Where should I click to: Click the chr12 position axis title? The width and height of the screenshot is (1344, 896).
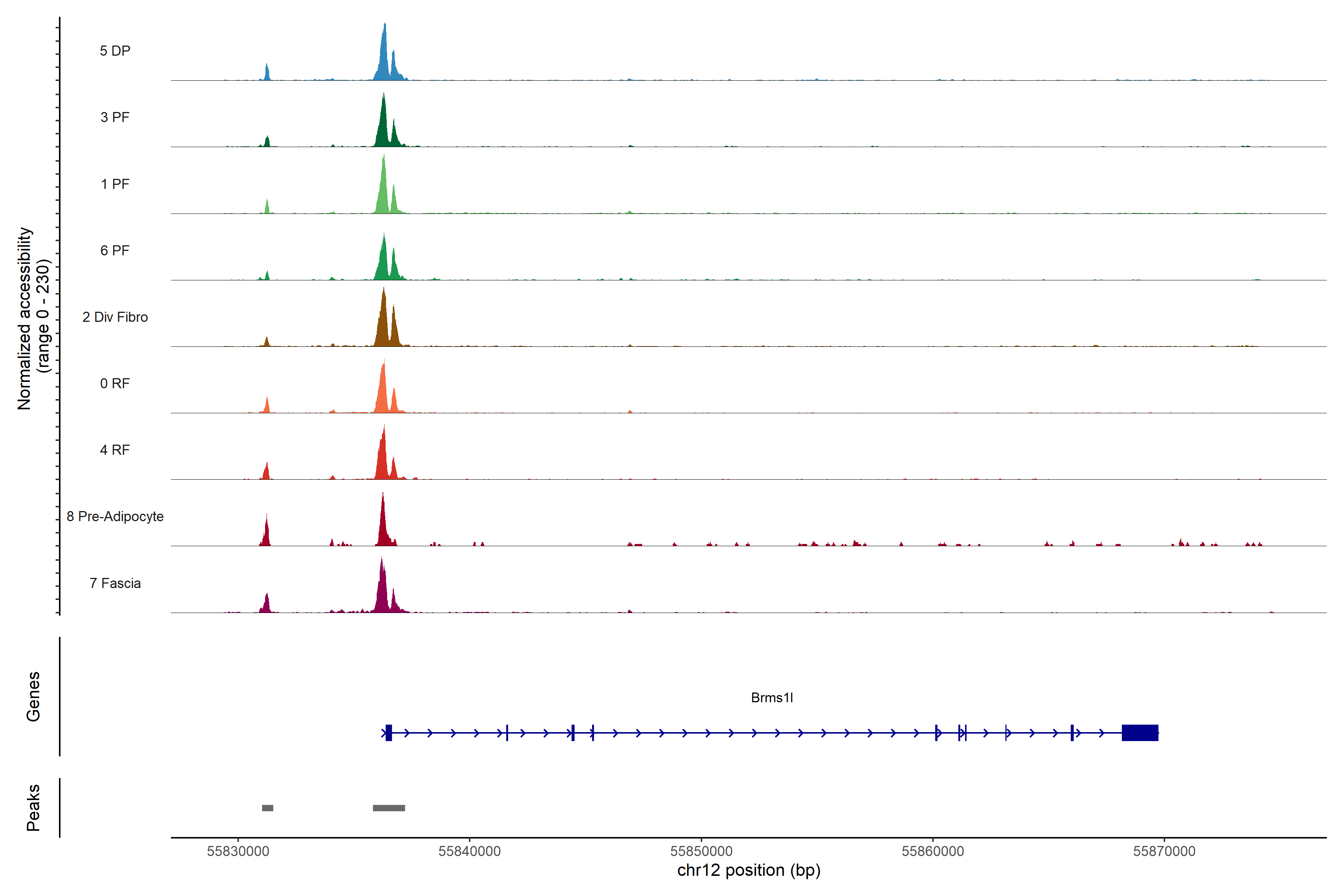click(749, 870)
